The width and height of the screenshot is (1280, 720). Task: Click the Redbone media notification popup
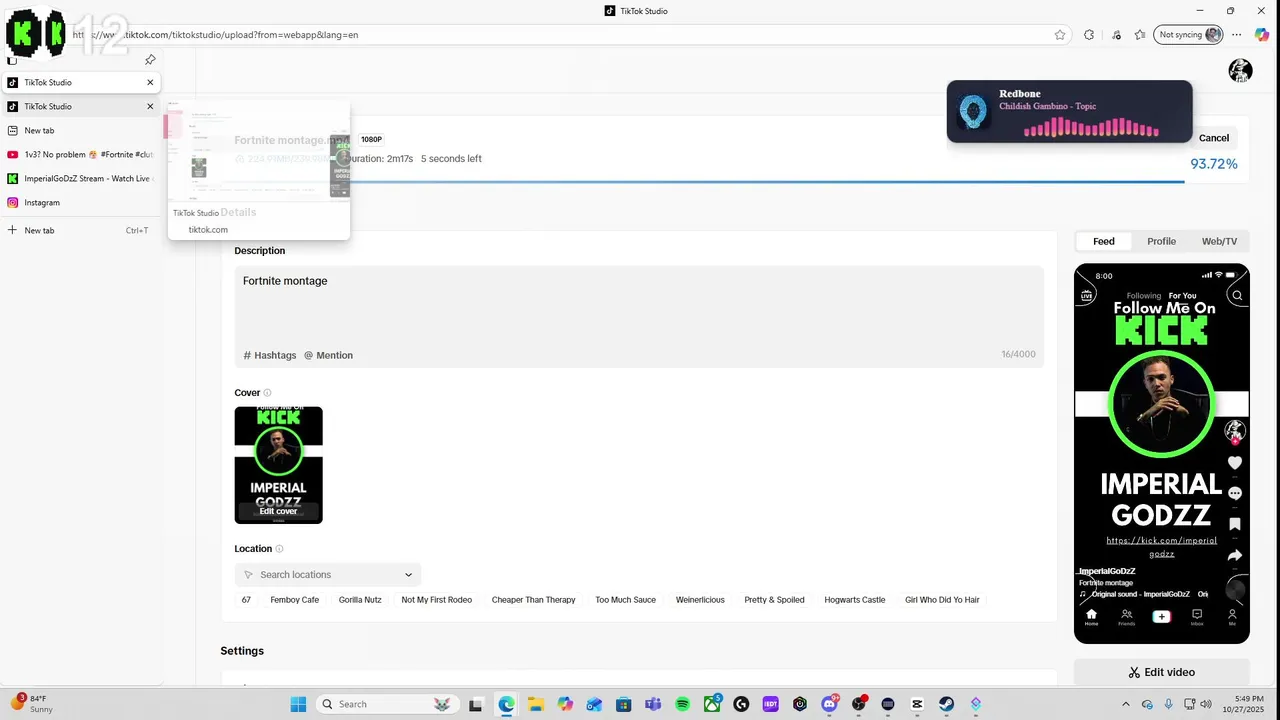pyautogui.click(x=1069, y=111)
